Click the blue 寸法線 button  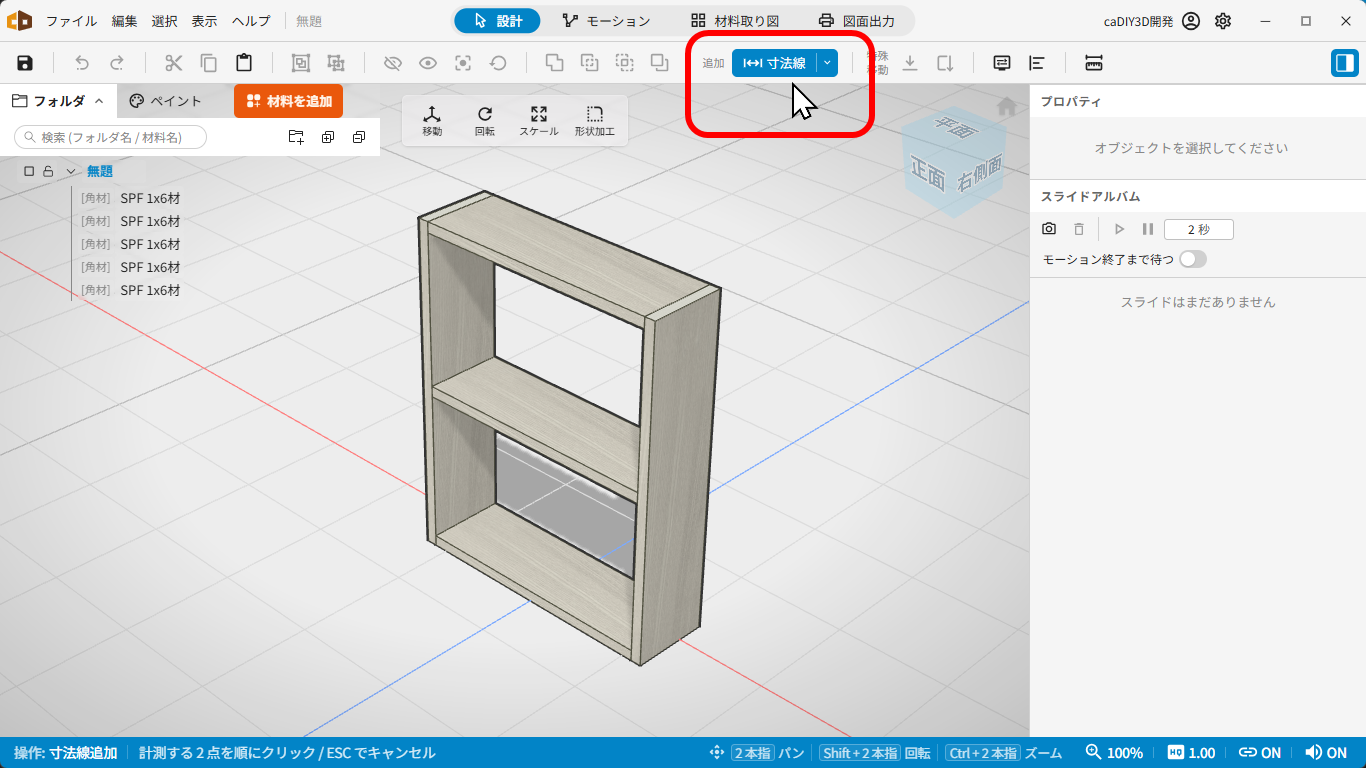tap(775, 63)
